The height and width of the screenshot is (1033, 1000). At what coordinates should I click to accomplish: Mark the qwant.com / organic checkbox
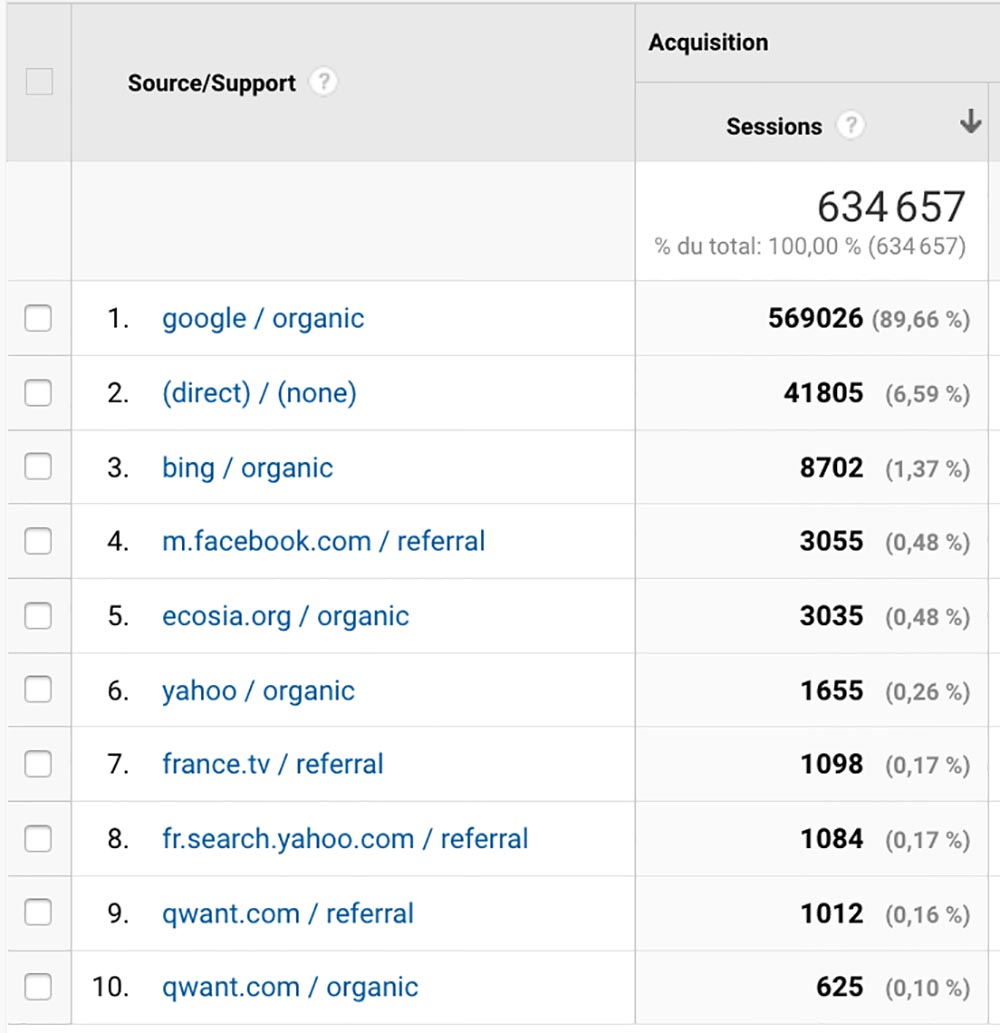38,987
